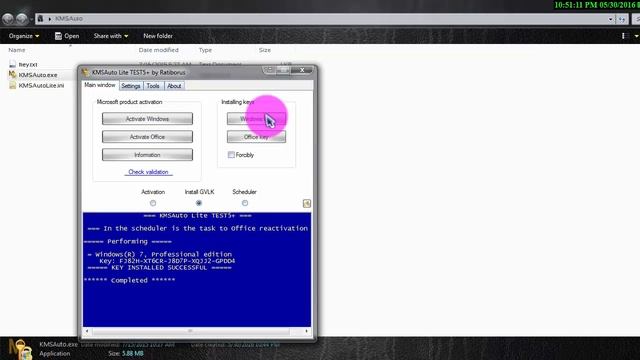Screen dimensions: 640x360
Task: Select KMSAutoLite.ini in the file list
Action: point(41,86)
